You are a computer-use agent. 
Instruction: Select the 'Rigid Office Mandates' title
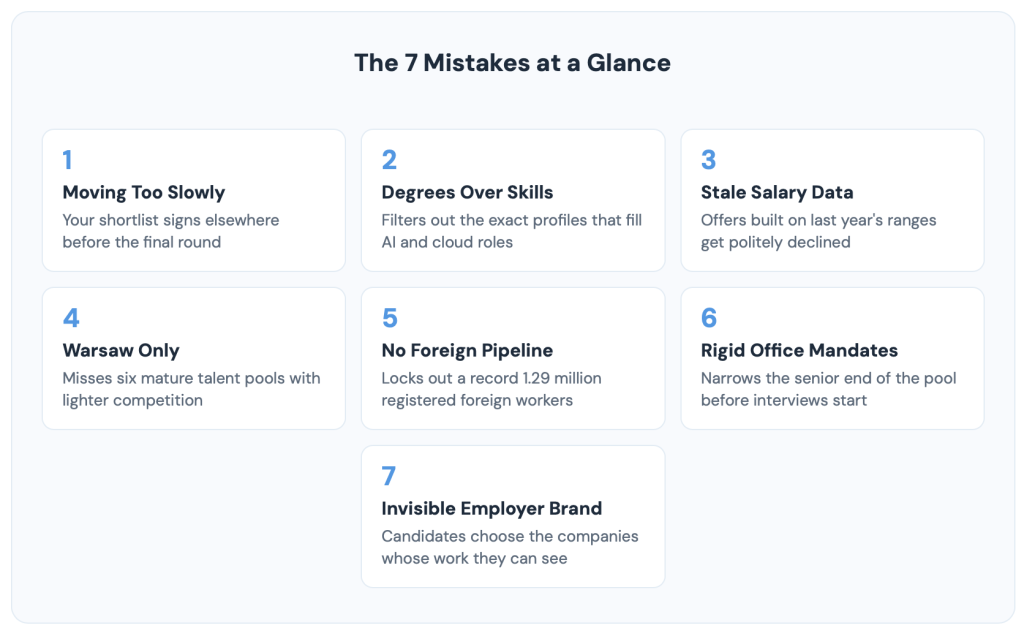tap(799, 351)
